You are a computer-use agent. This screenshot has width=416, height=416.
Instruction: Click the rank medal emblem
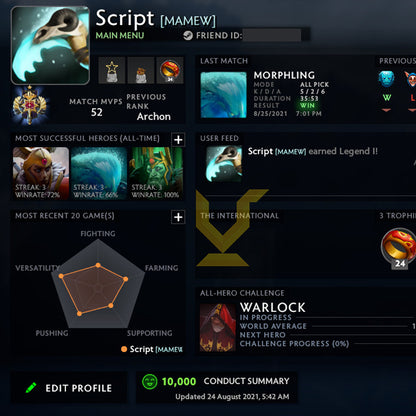30,105
